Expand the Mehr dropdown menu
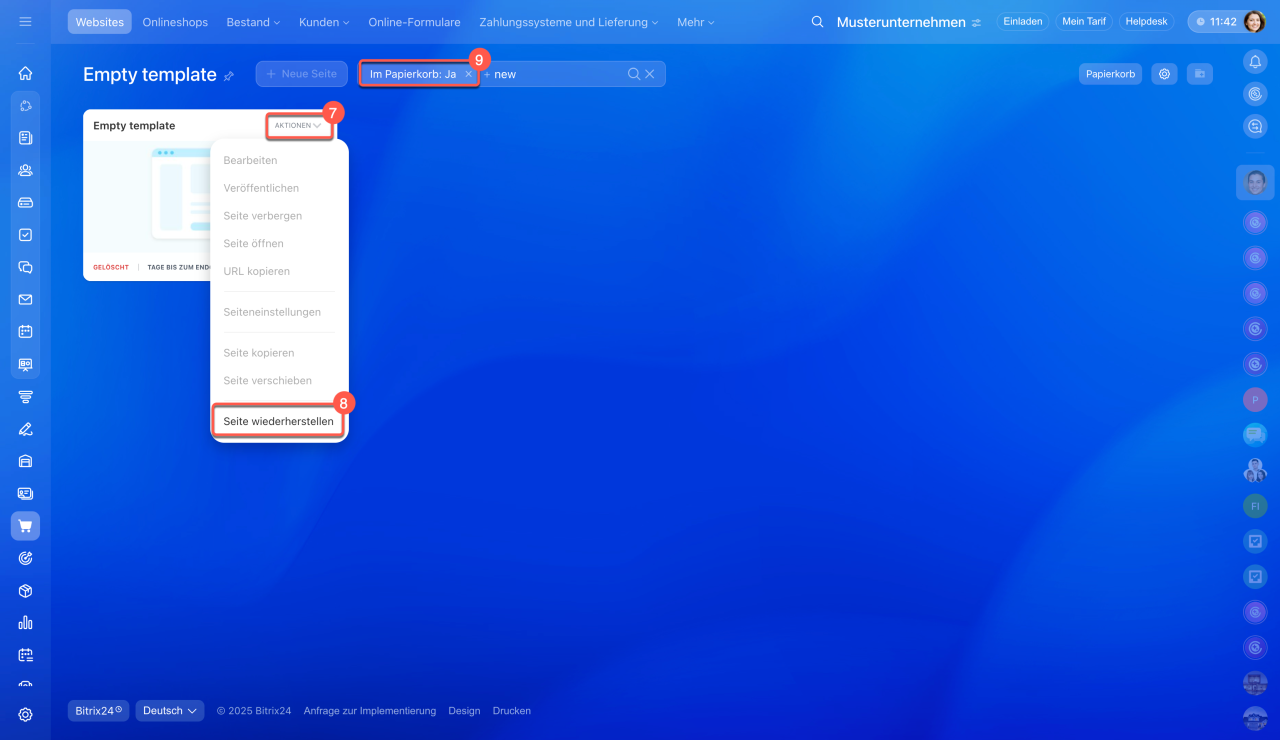This screenshot has height=740, width=1280. point(696,22)
